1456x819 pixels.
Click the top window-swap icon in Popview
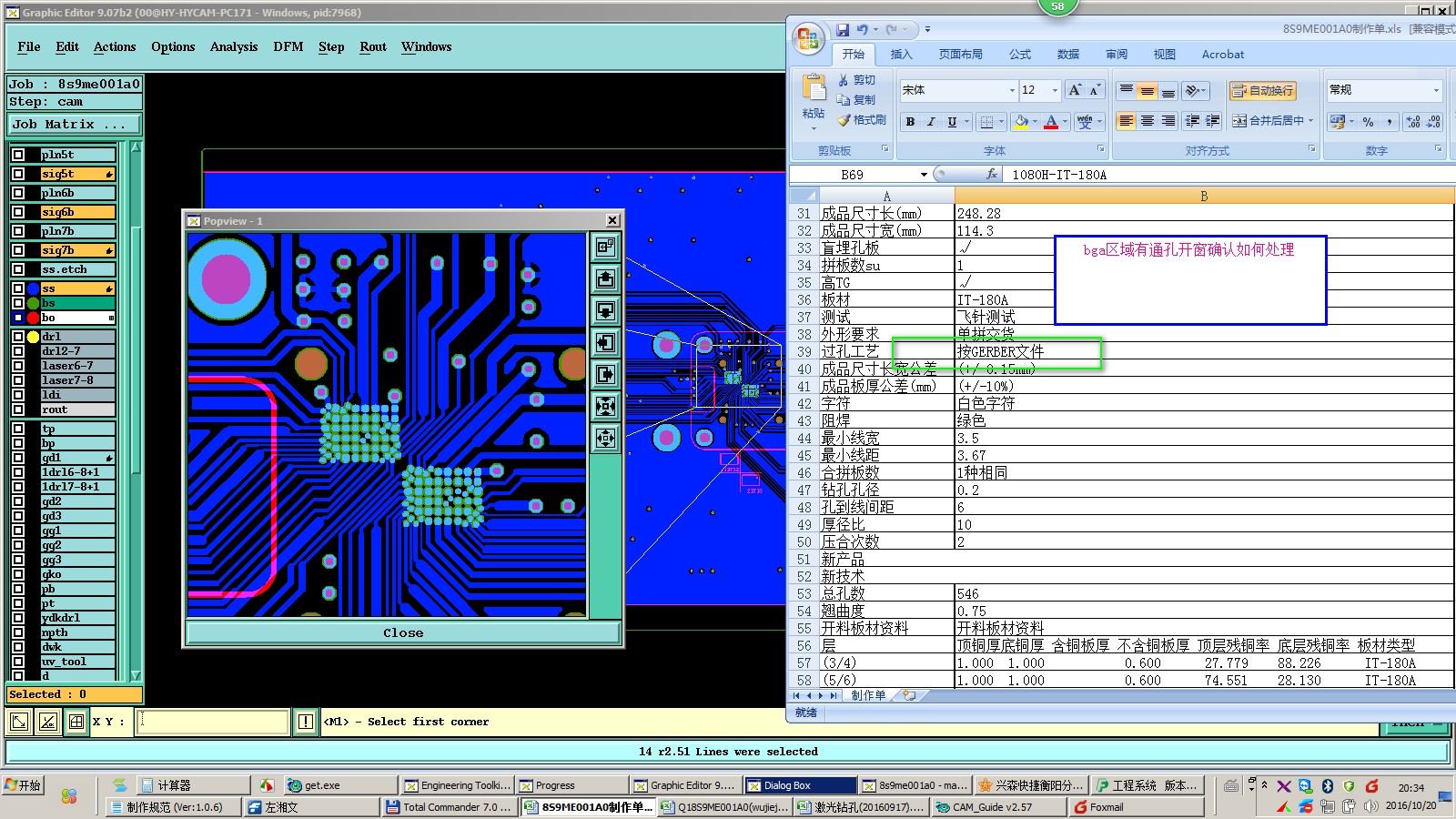pyautogui.click(x=605, y=247)
